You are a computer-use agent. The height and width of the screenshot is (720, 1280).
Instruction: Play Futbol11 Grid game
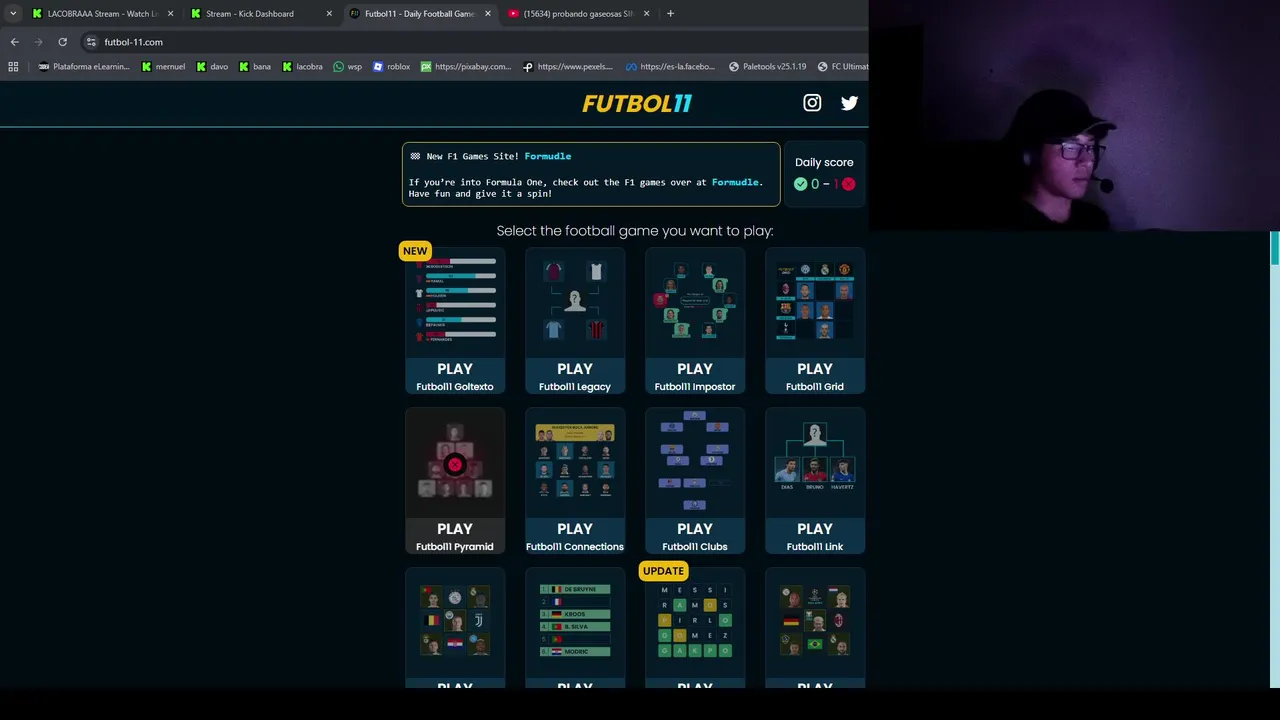pyautogui.click(x=815, y=376)
